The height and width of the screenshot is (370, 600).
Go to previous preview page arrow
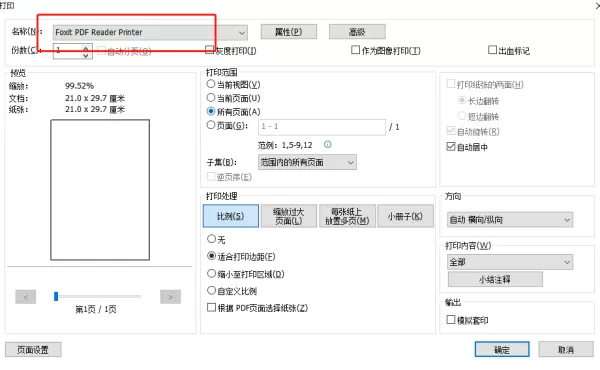click(26, 297)
